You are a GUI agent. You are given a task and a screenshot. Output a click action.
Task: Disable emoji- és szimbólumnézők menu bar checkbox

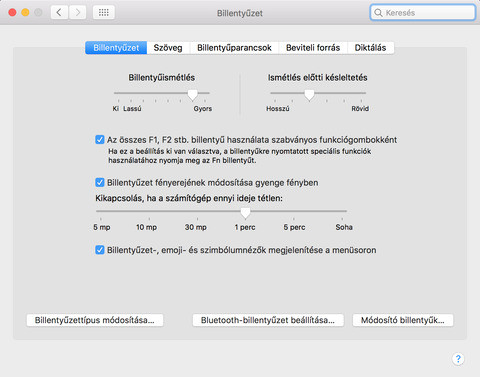point(100,250)
